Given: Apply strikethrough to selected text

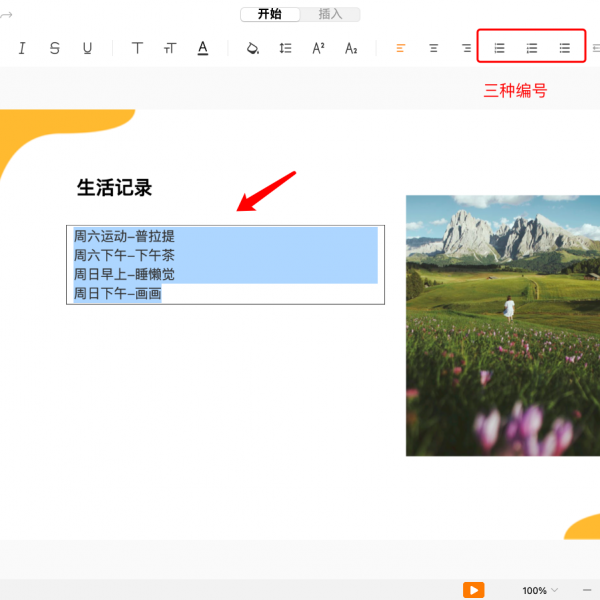Looking at the screenshot, I should click(x=54, y=48).
